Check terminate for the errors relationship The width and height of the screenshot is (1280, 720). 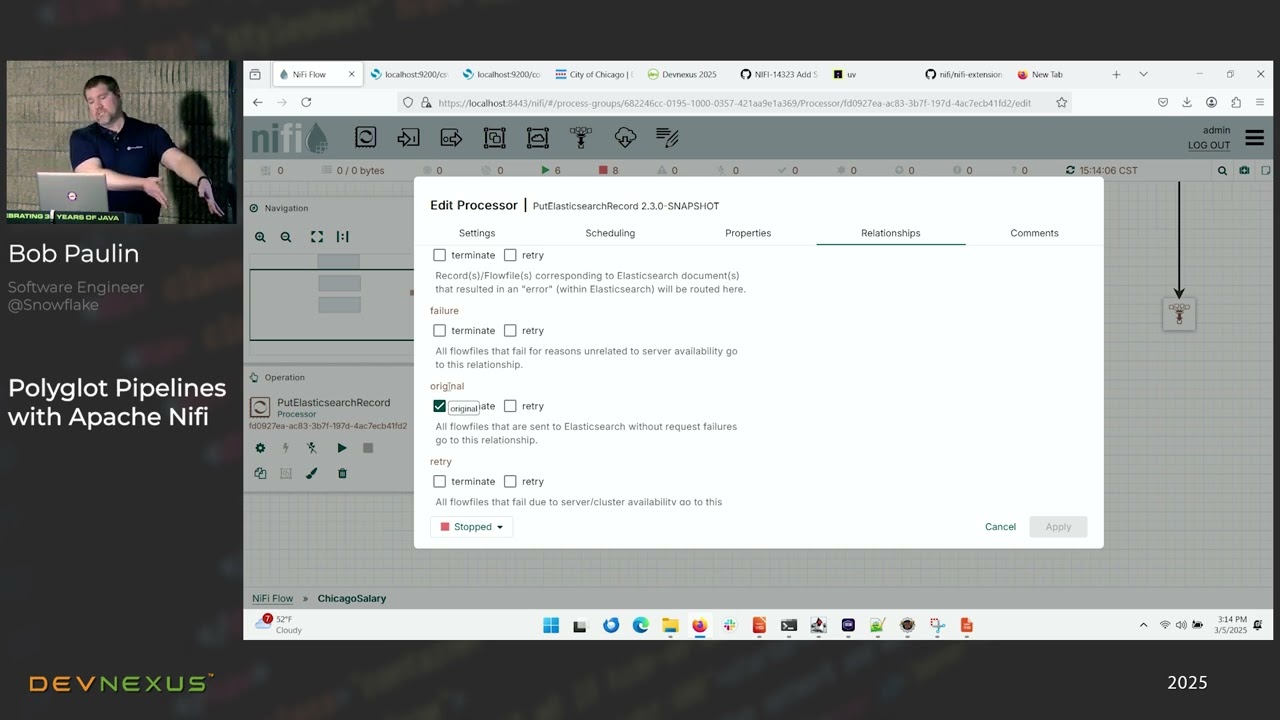click(439, 255)
